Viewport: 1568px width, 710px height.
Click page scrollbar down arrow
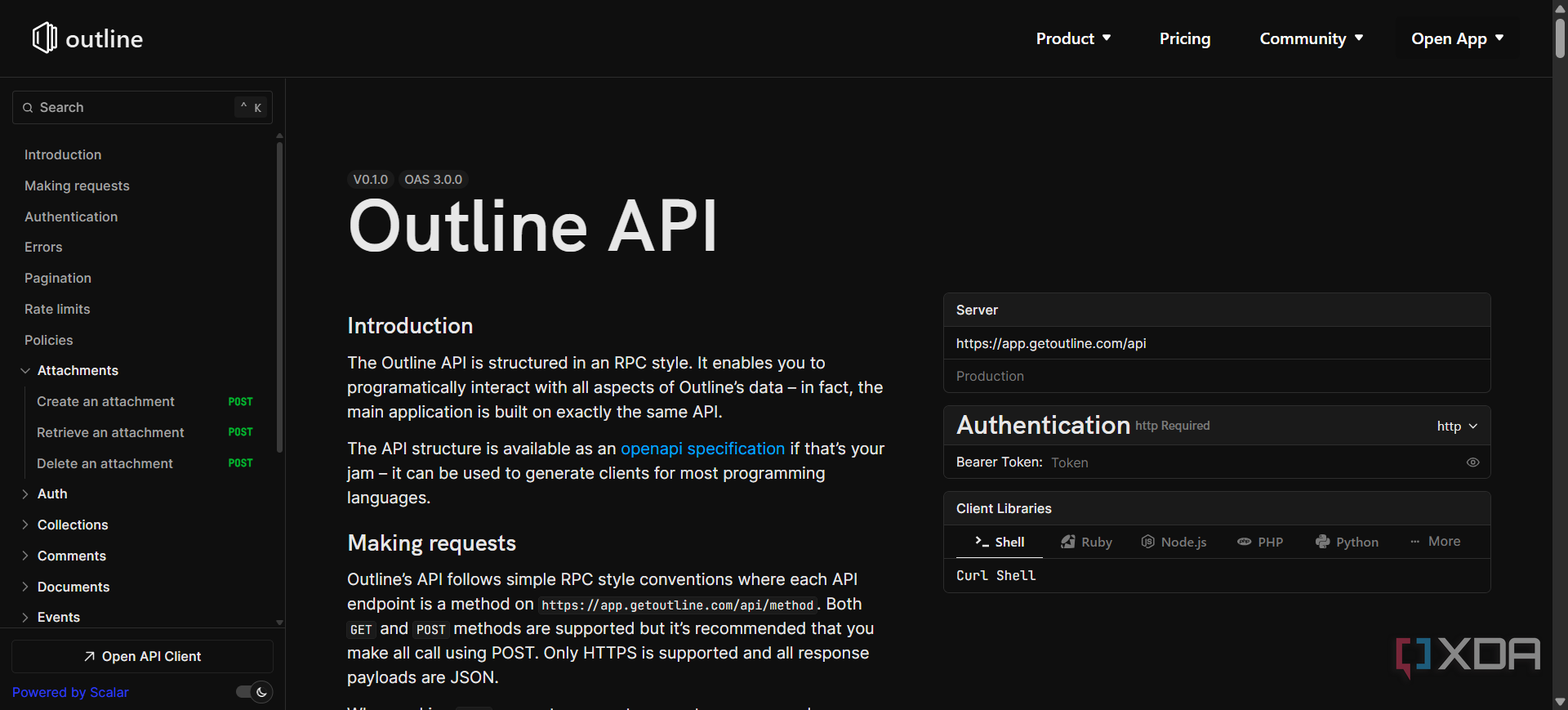pyautogui.click(x=1560, y=702)
